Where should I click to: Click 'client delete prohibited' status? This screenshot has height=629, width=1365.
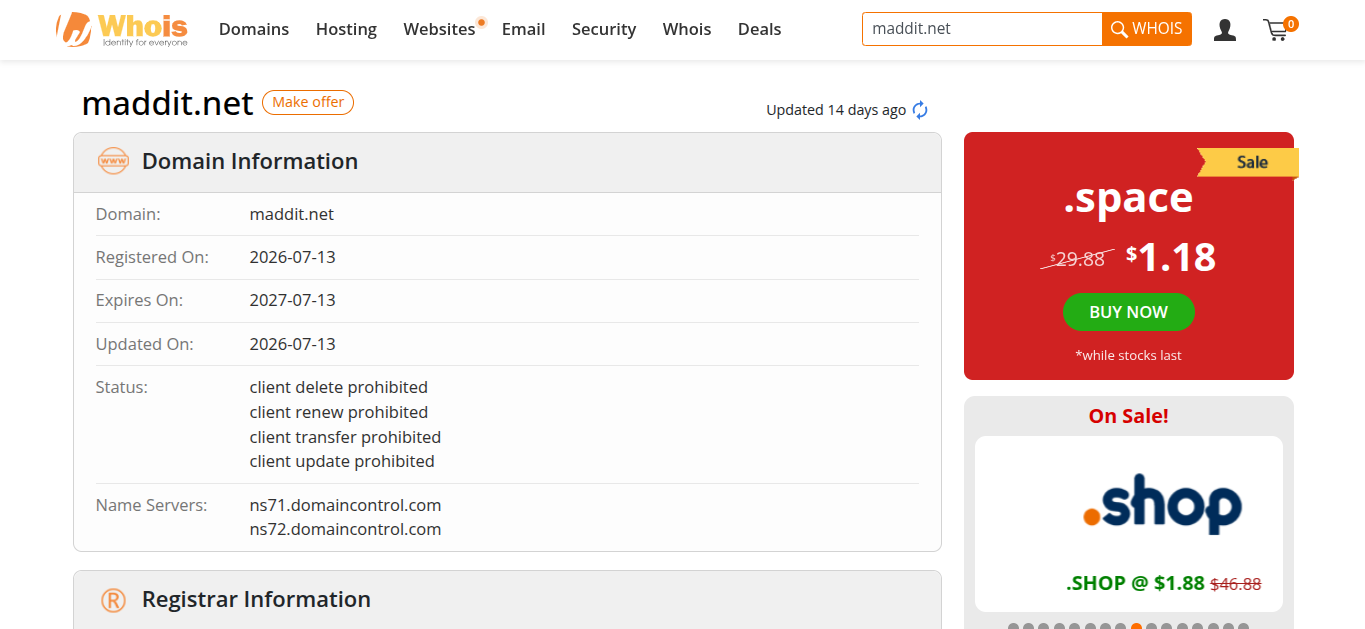click(x=339, y=387)
